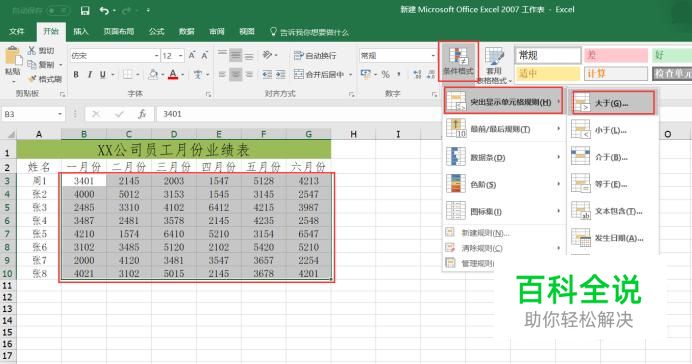Image resolution: width=692 pixels, height=364 pixels.
Task: Select Between rule option
Action: [612, 158]
